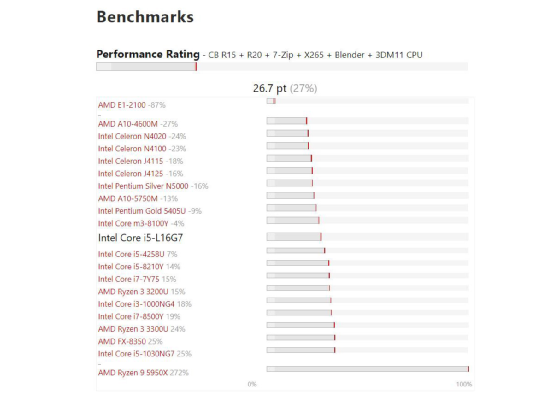The width and height of the screenshot is (554, 398).
Task: Open the Intel Celeron J4115 link
Action: coord(130,161)
